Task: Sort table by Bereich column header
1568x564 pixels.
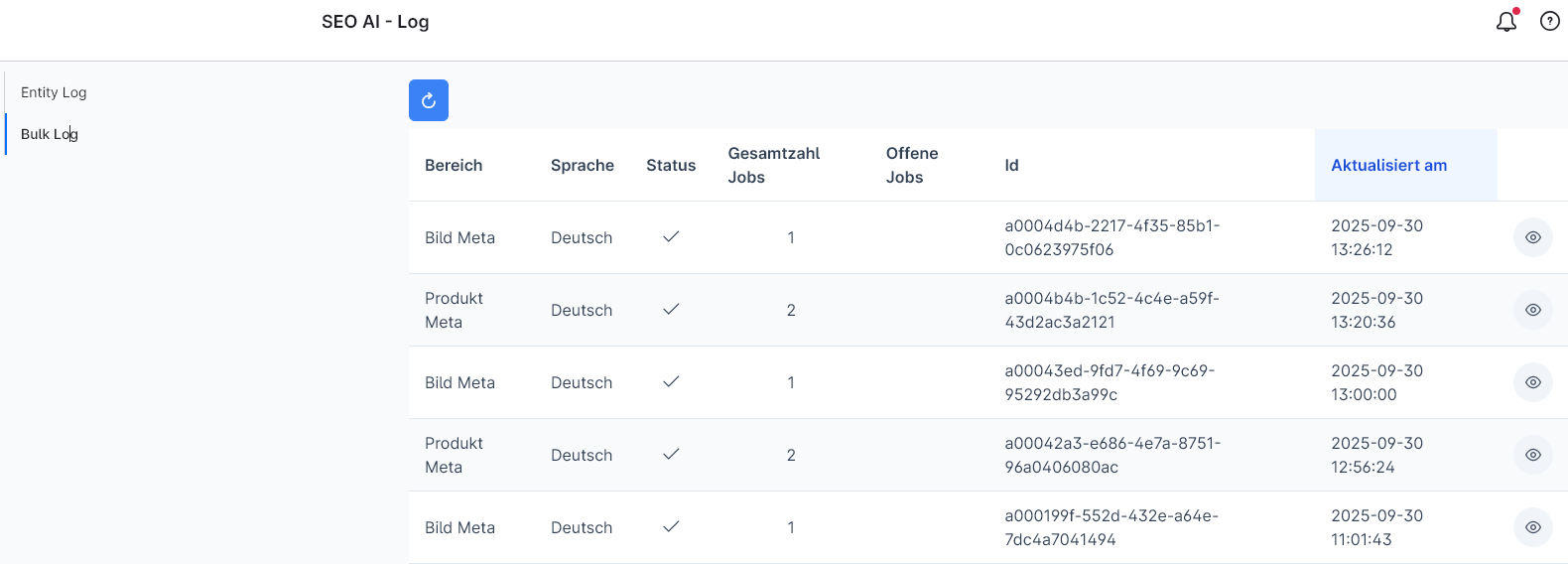Action: coord(454,166)
